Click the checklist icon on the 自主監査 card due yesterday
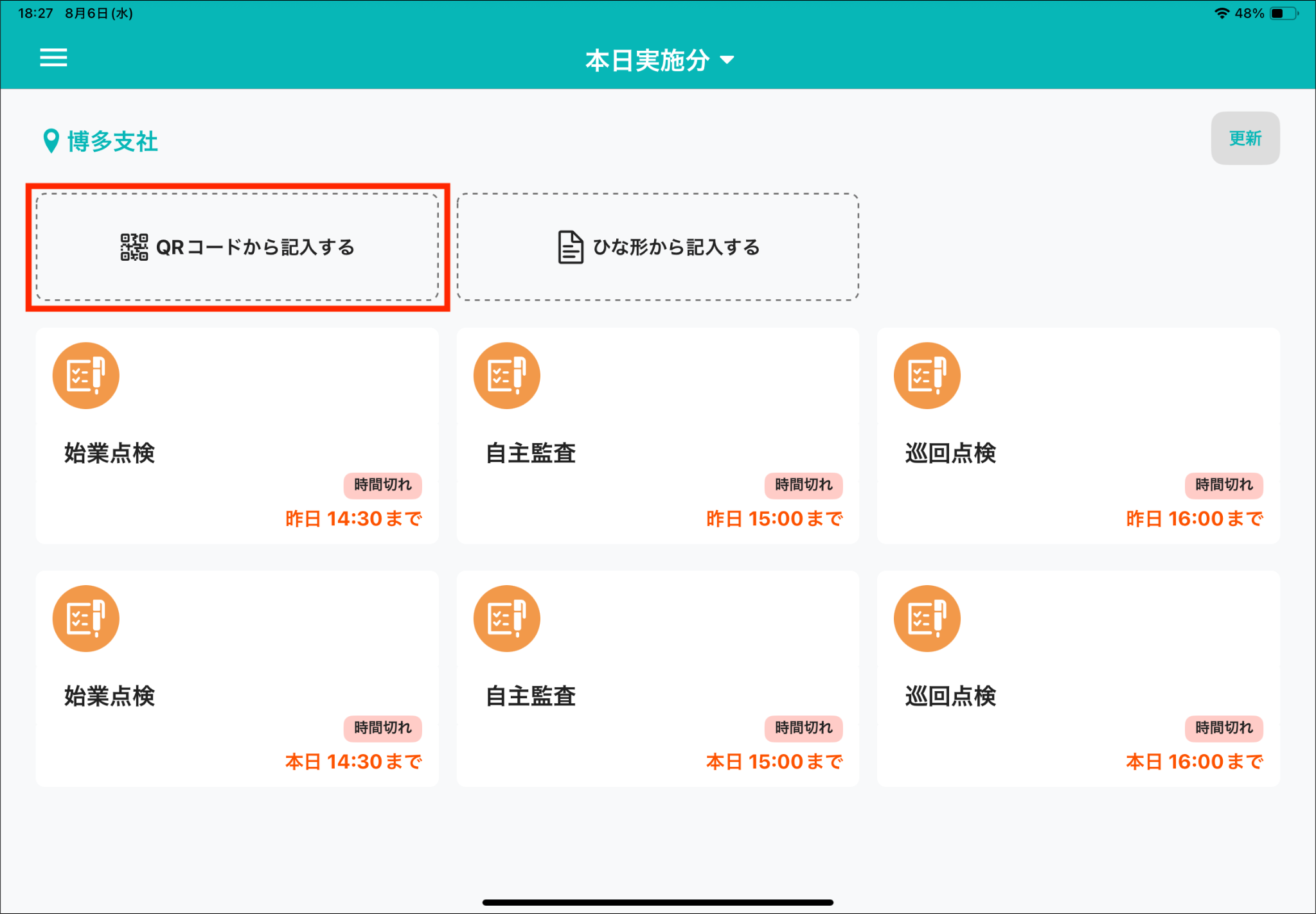 [x=506, y=376]
